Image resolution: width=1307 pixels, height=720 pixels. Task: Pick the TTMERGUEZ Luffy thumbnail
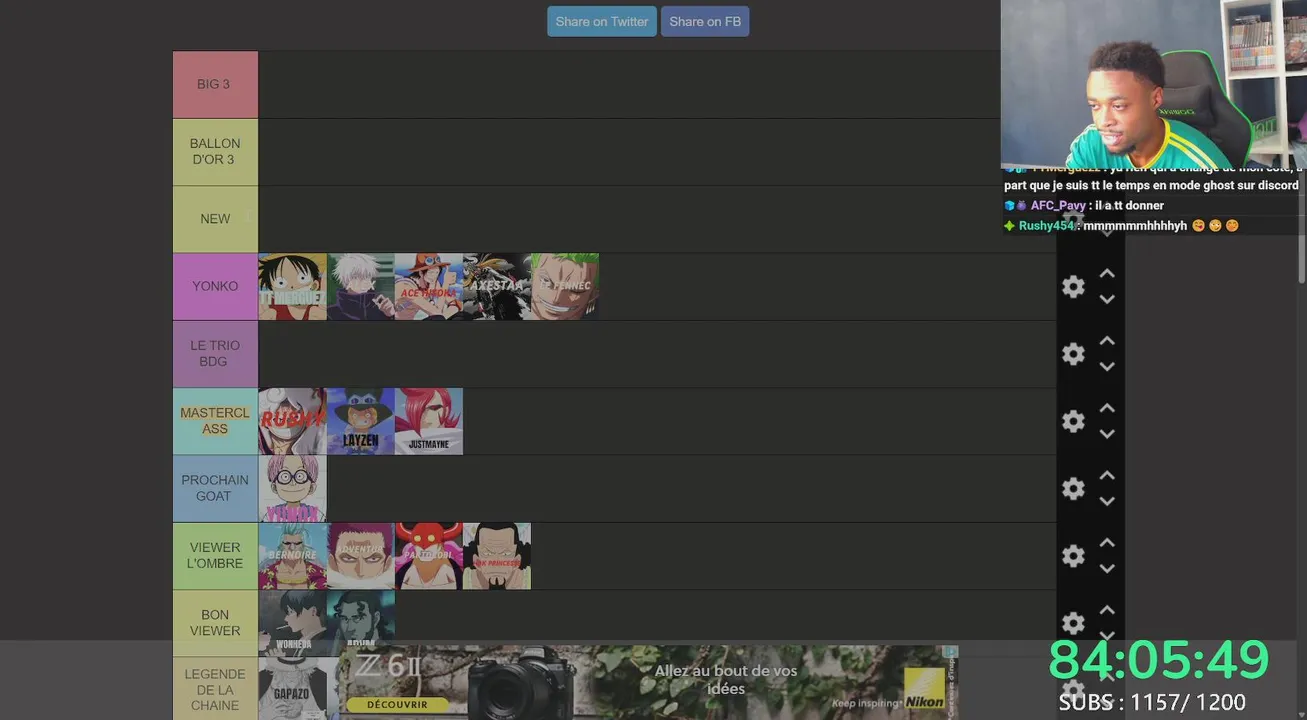293,287
